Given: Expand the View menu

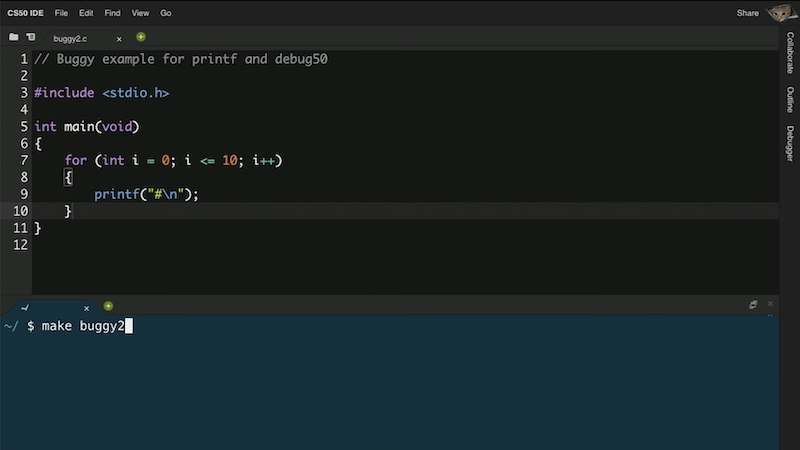Looking at the screenshot, I should coord(140,13).
